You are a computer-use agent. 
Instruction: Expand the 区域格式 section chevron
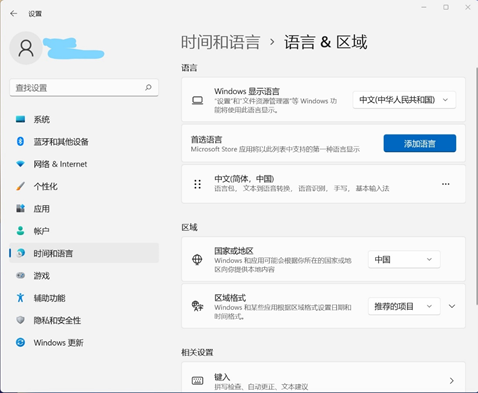[452, 306]
